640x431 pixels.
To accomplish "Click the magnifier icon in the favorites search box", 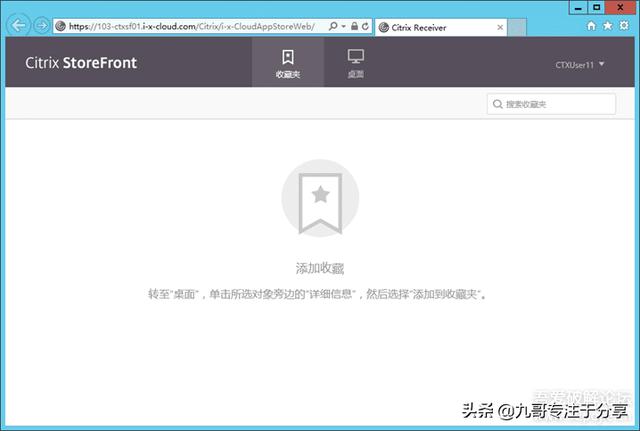I will click(x=497, y=104).
